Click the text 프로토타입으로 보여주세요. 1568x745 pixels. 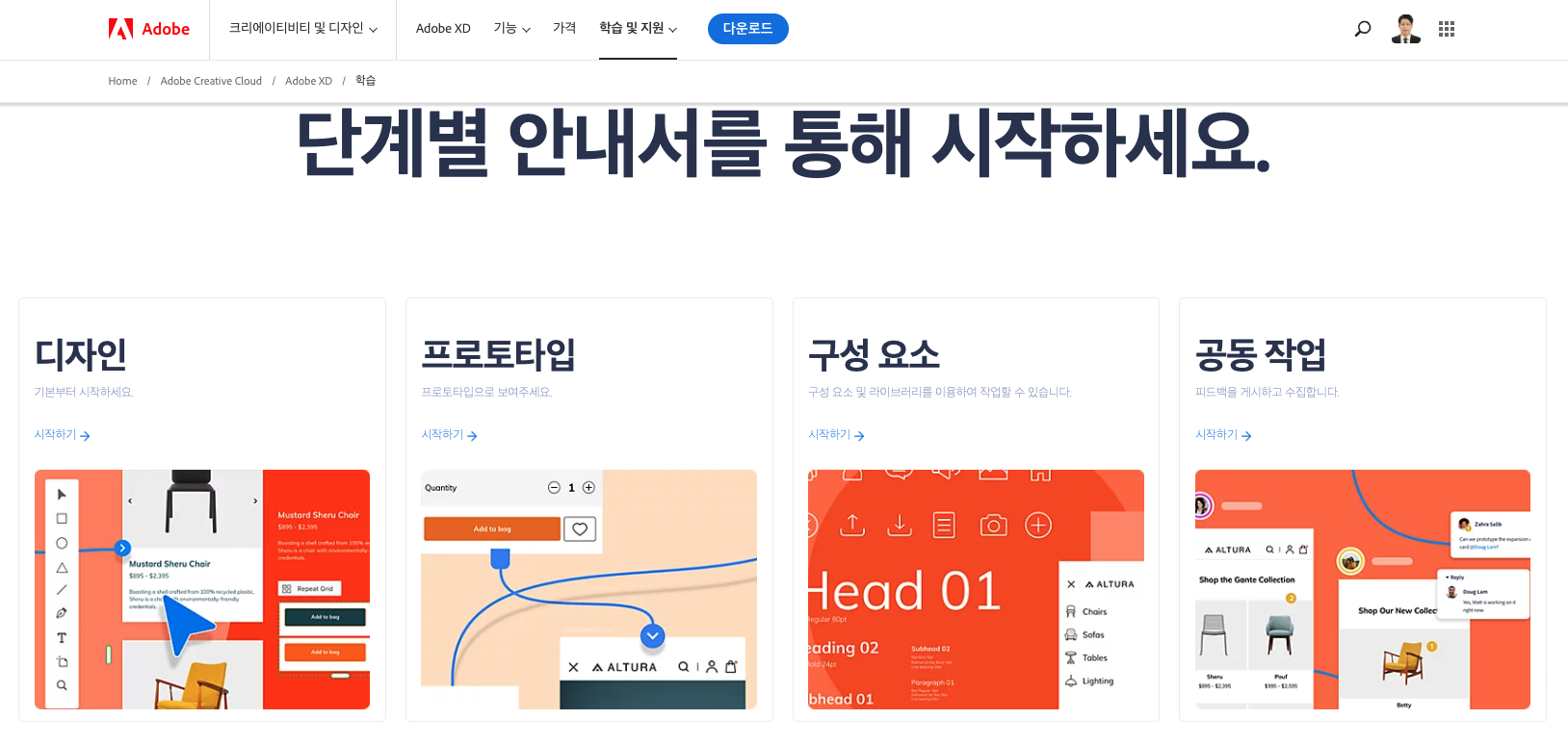click(x=486, y=392)
